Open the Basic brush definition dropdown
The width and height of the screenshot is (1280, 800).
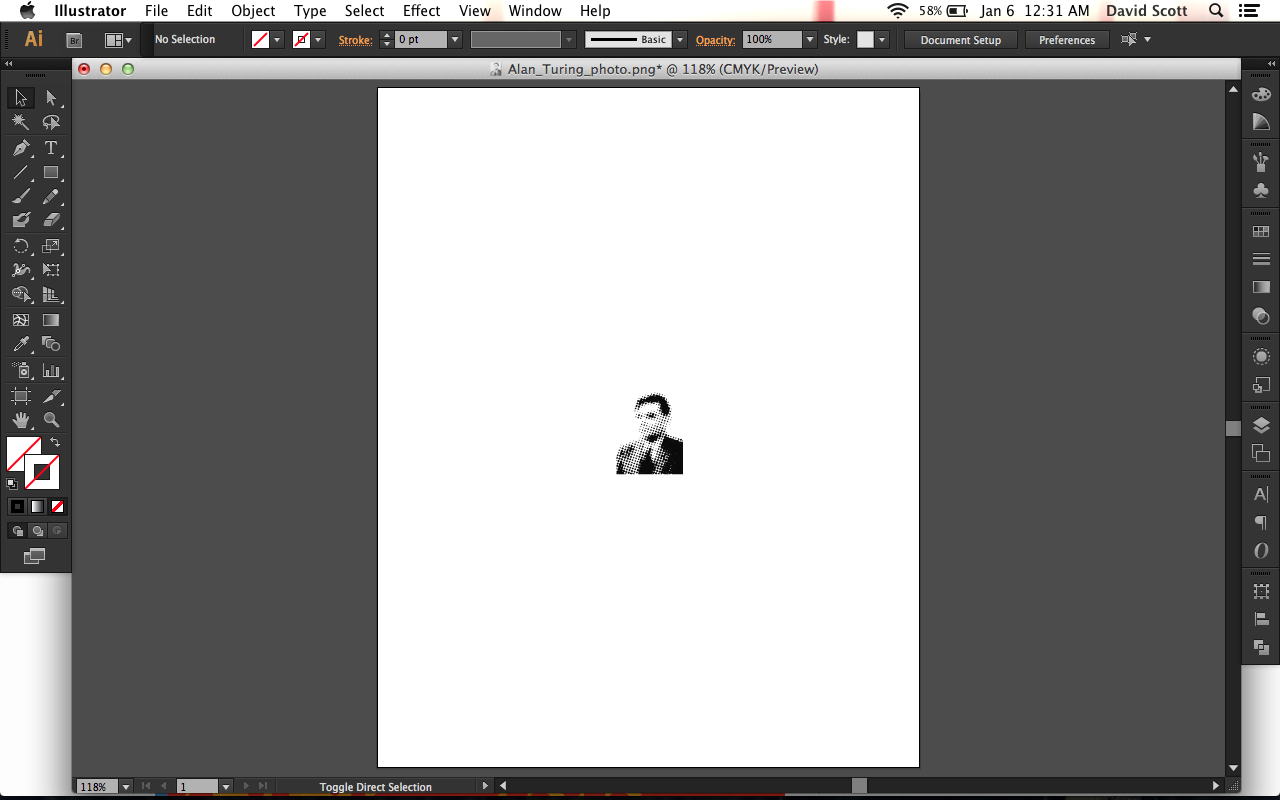[680, 40]
